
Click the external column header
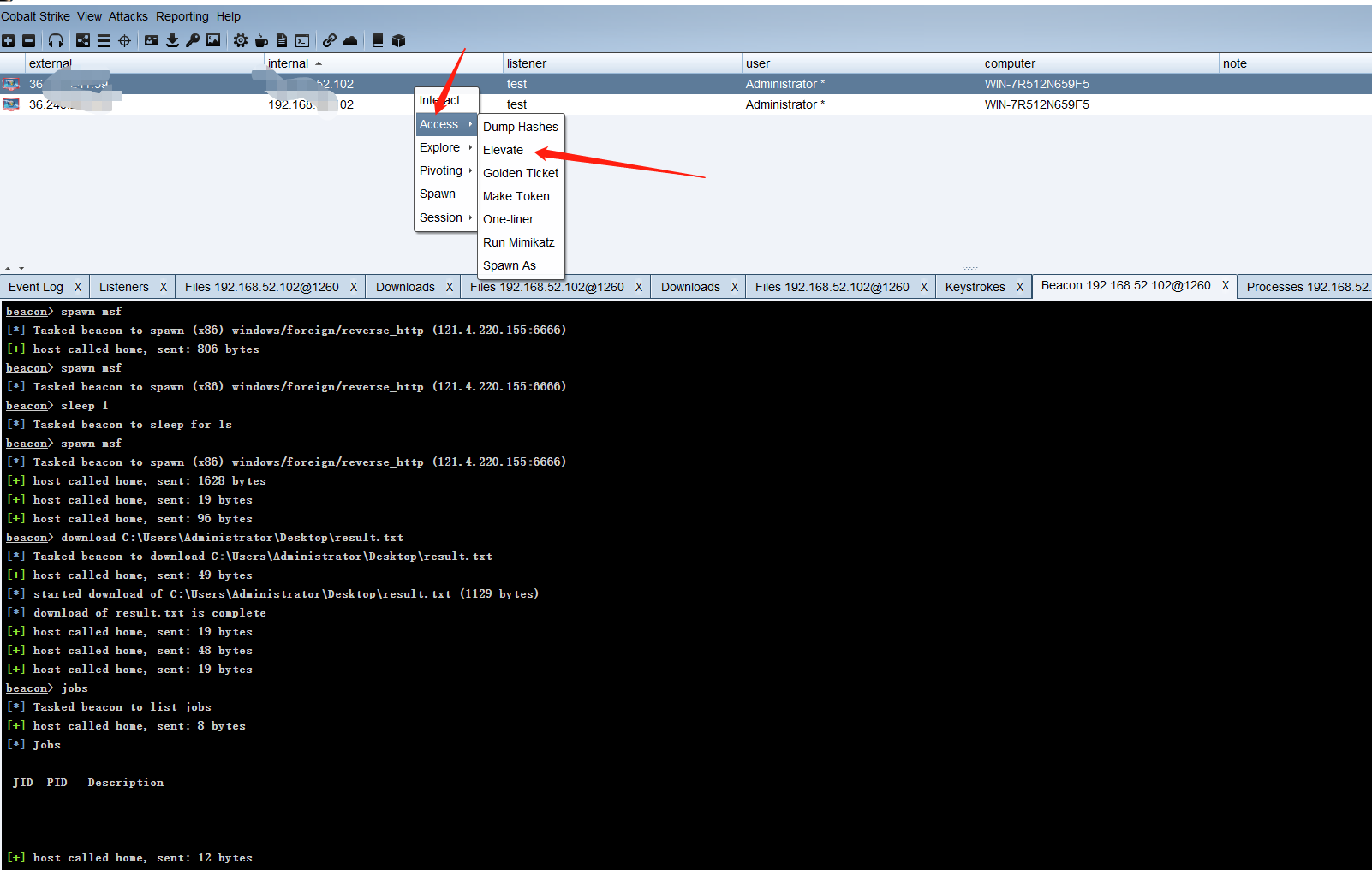point(145,63)
